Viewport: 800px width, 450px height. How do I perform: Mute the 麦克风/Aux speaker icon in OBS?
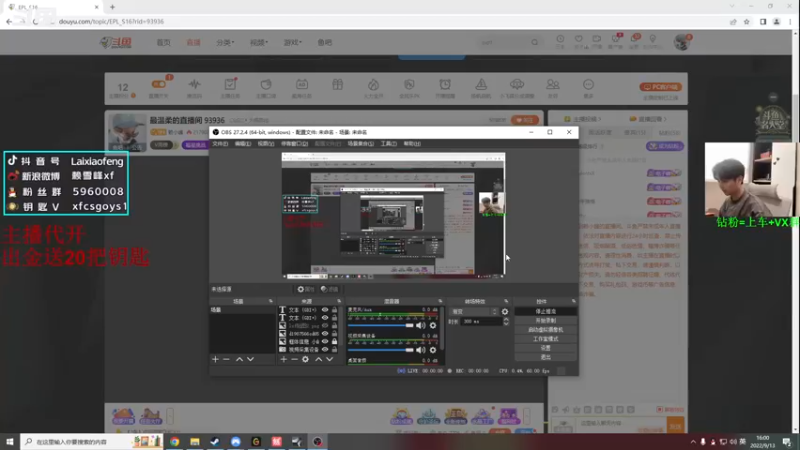[x=420, y=326]
